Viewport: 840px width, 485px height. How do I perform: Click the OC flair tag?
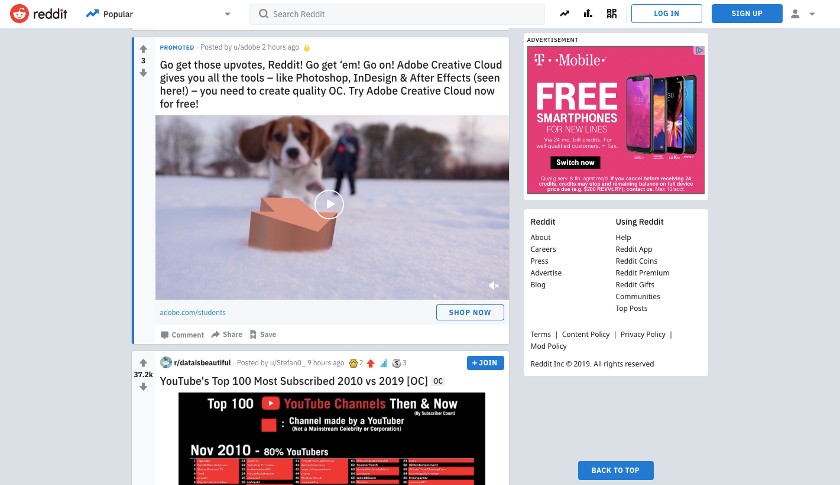438,381
